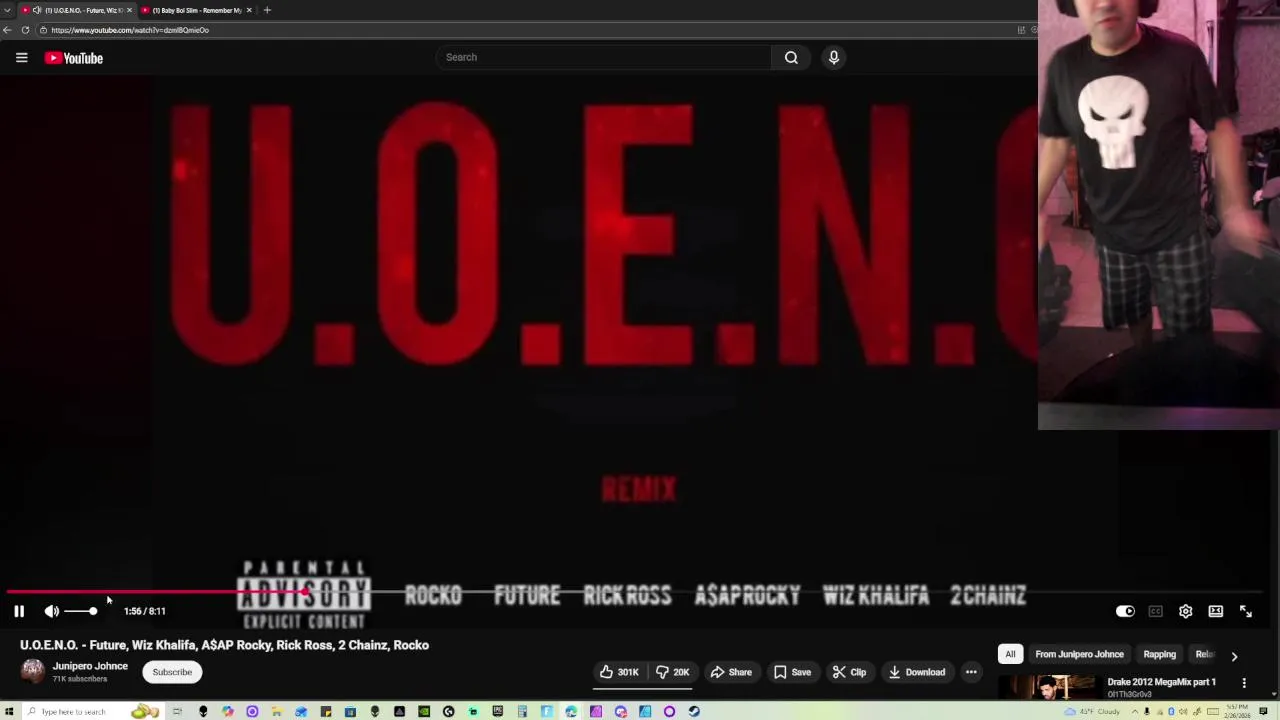This screenshot has width=1280, height=720.
Task: Open the Drake 2012 MegaMix thumbnail
Action: (1050, 688)
